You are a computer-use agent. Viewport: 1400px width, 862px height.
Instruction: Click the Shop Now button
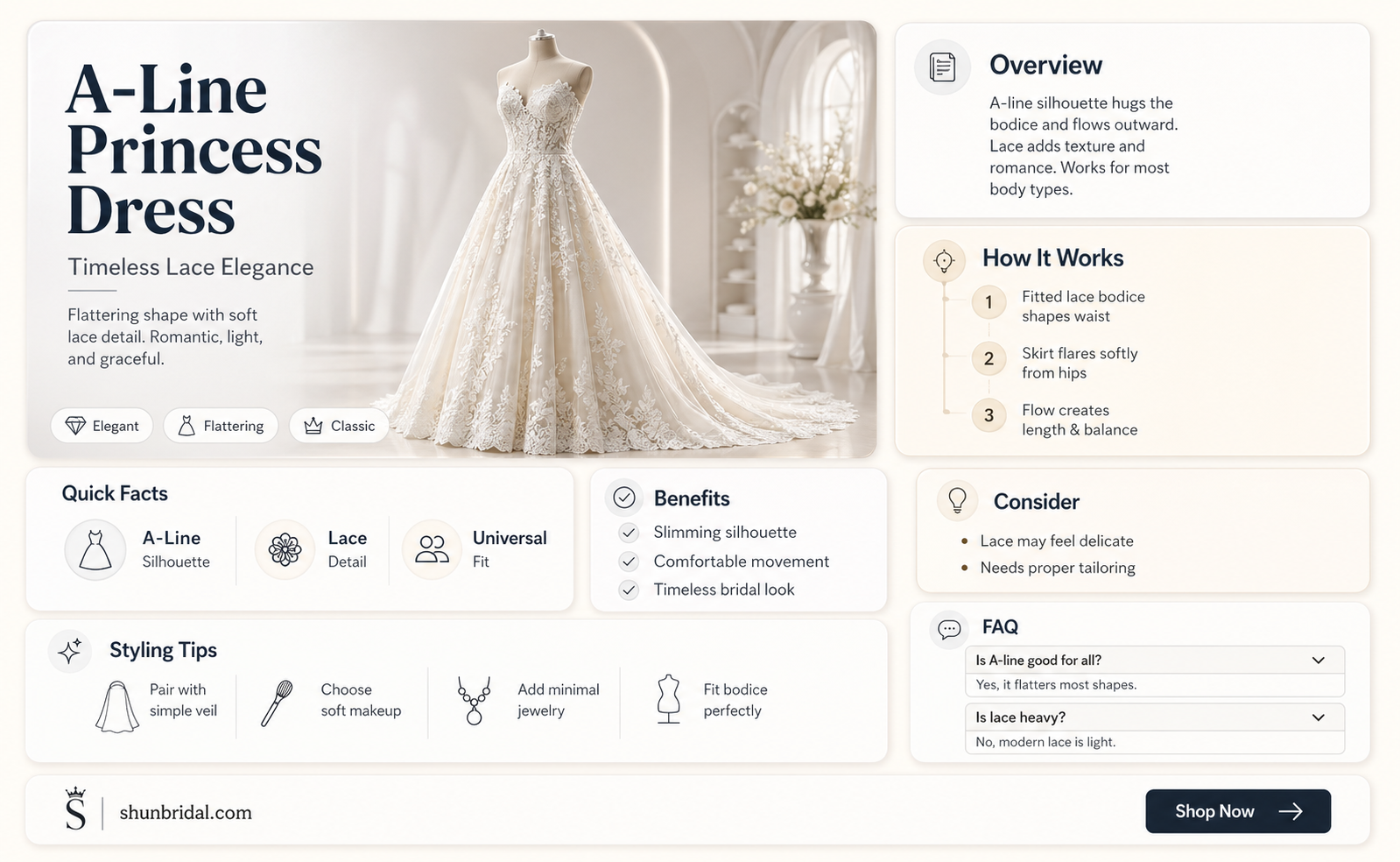point(1238,811)
